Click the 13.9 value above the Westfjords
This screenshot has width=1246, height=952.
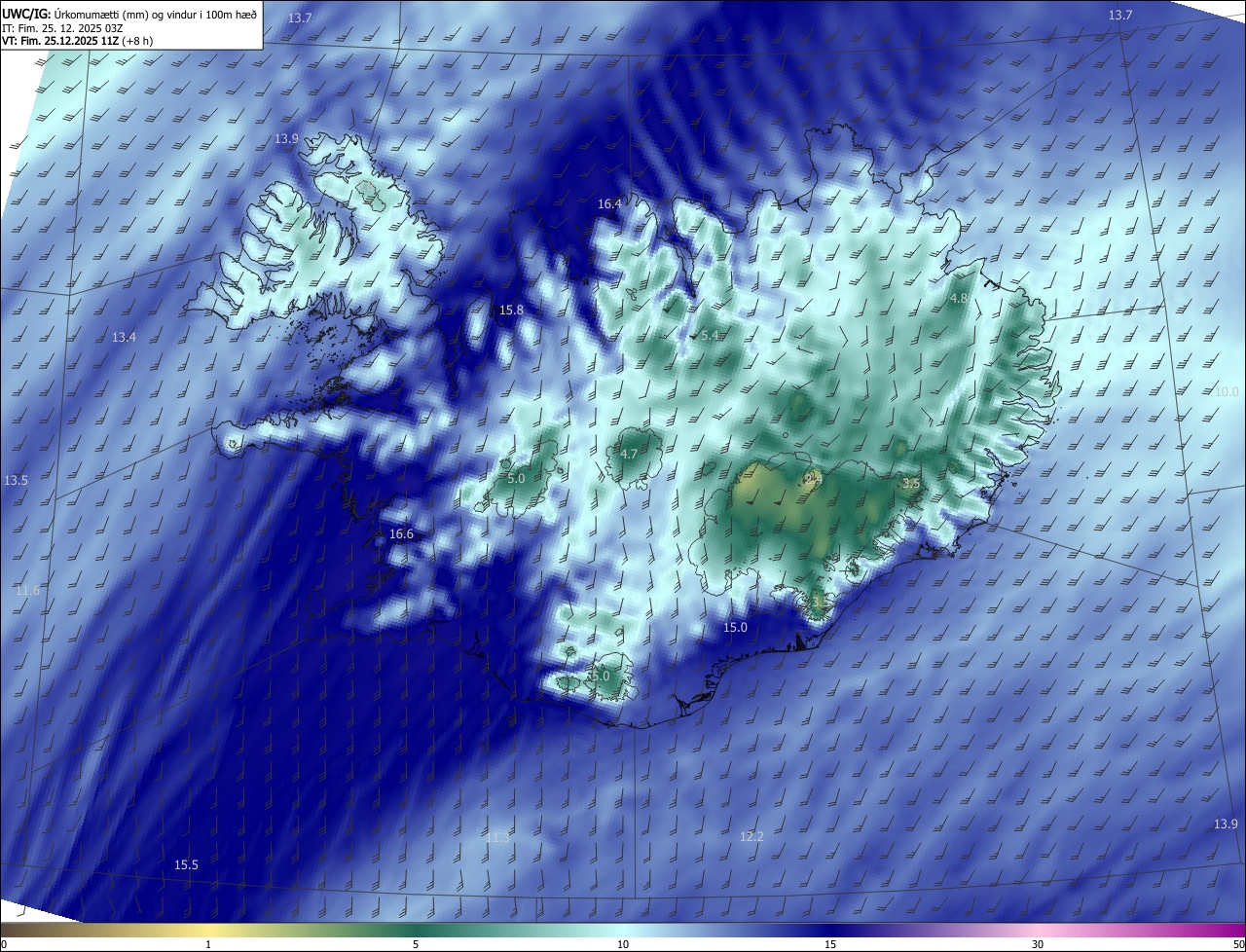[286, 139]
